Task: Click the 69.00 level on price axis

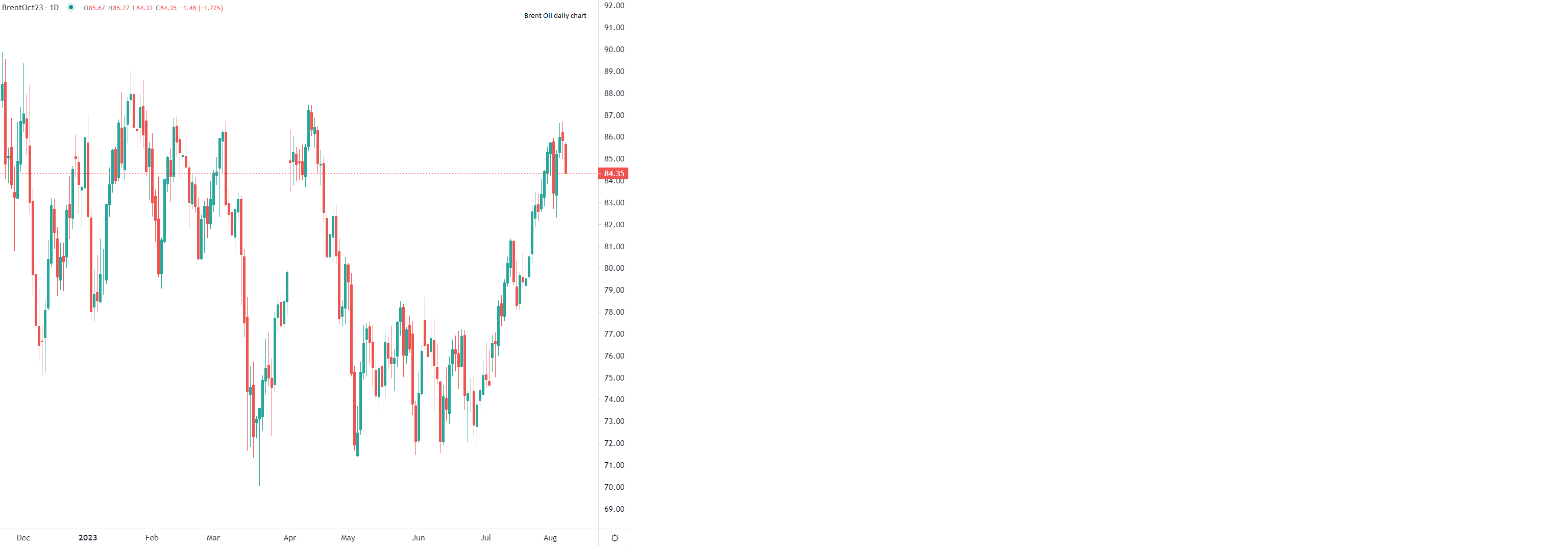Action: [x=614, y=509]
